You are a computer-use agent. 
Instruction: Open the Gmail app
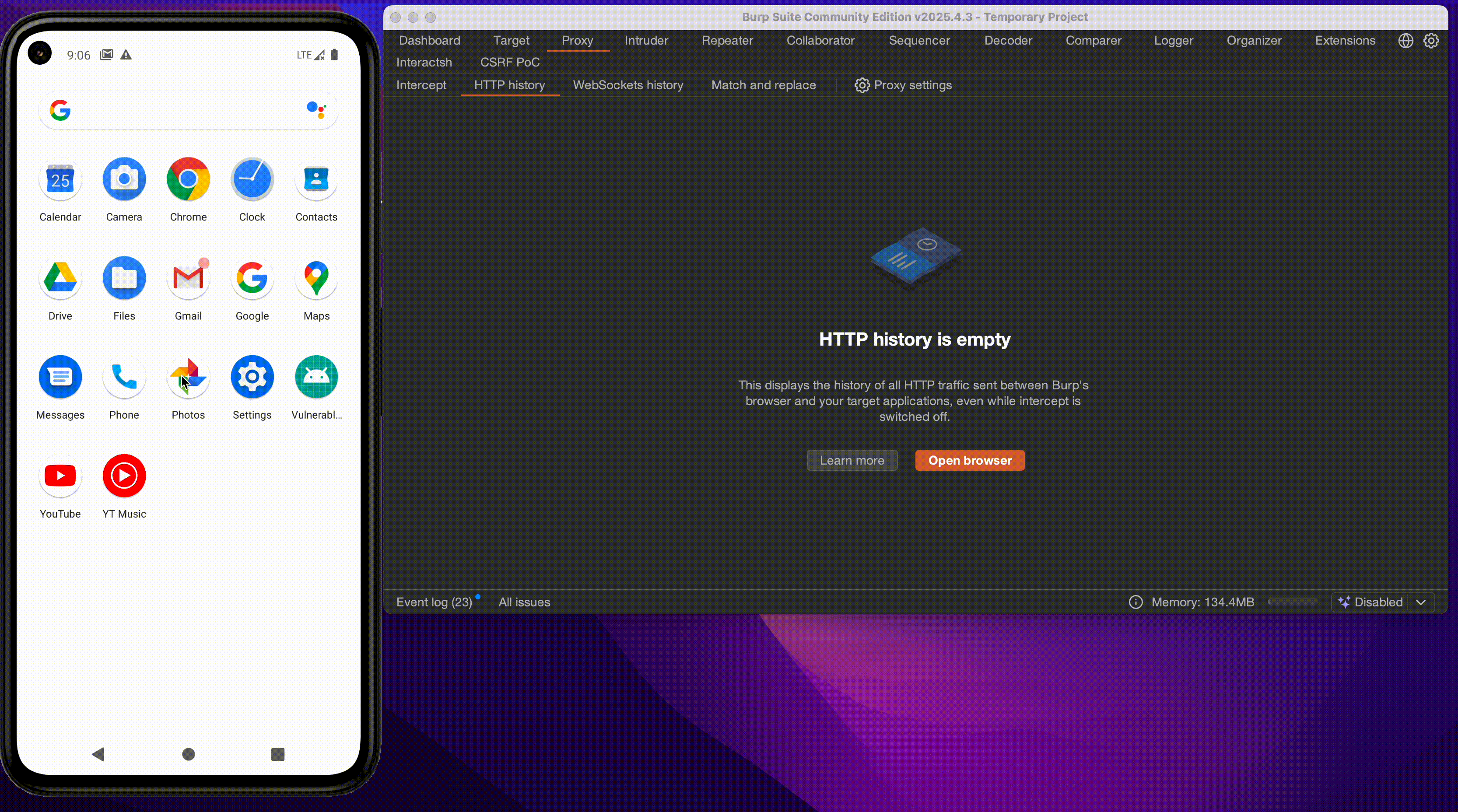(x=188, y=278)
